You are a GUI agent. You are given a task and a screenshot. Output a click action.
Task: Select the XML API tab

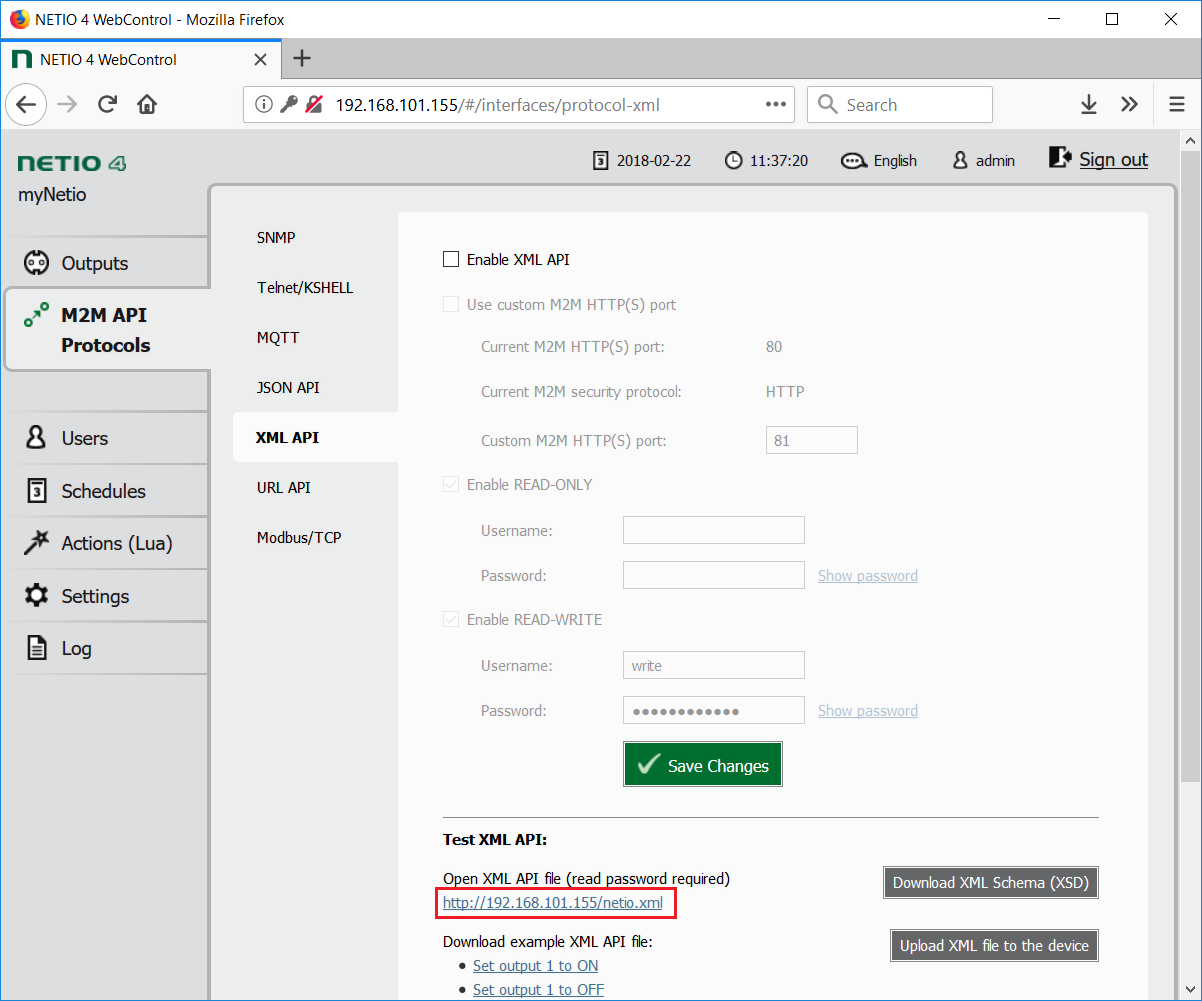(315, 438)
